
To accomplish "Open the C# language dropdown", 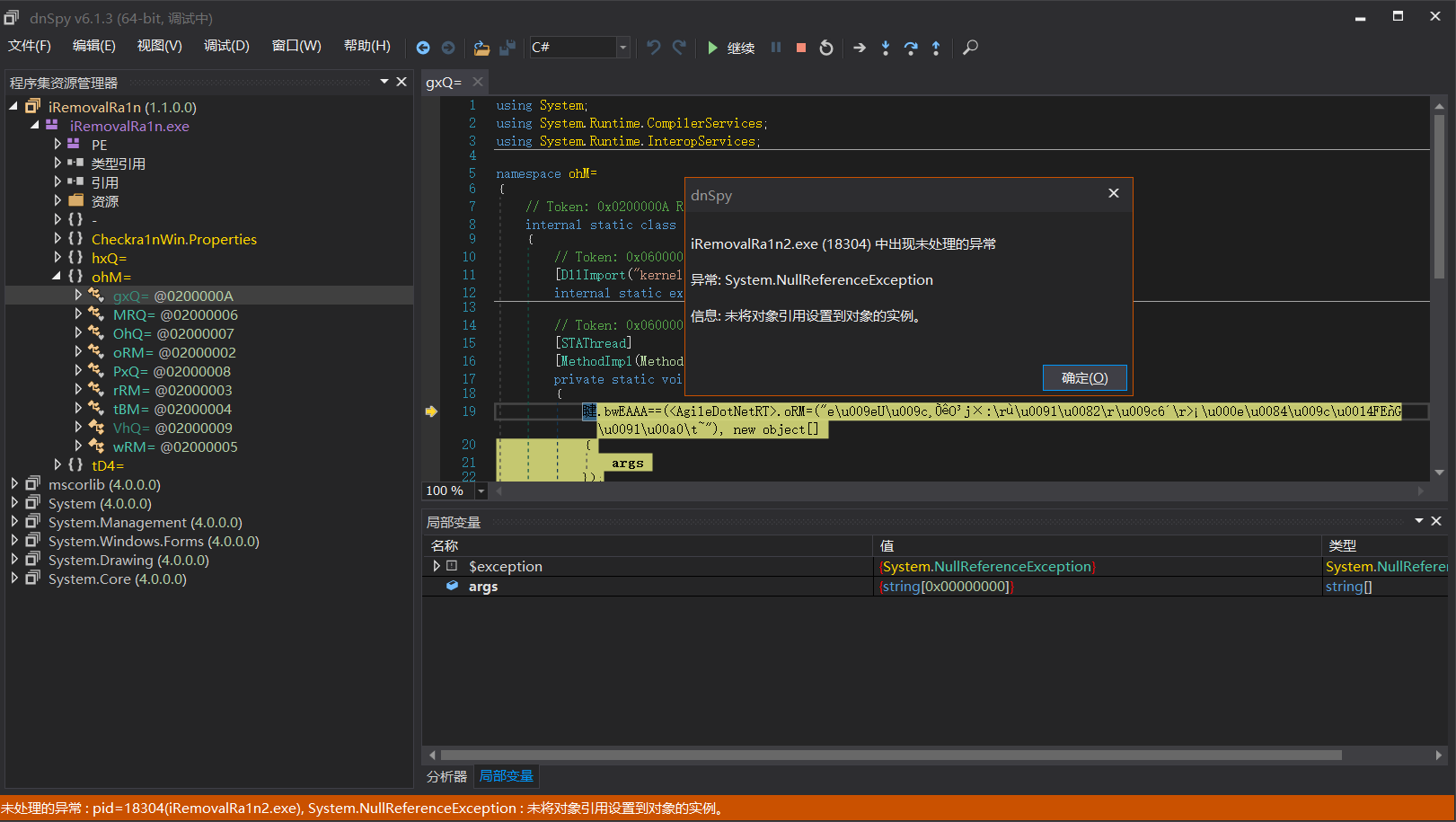I will click(622, 48).
